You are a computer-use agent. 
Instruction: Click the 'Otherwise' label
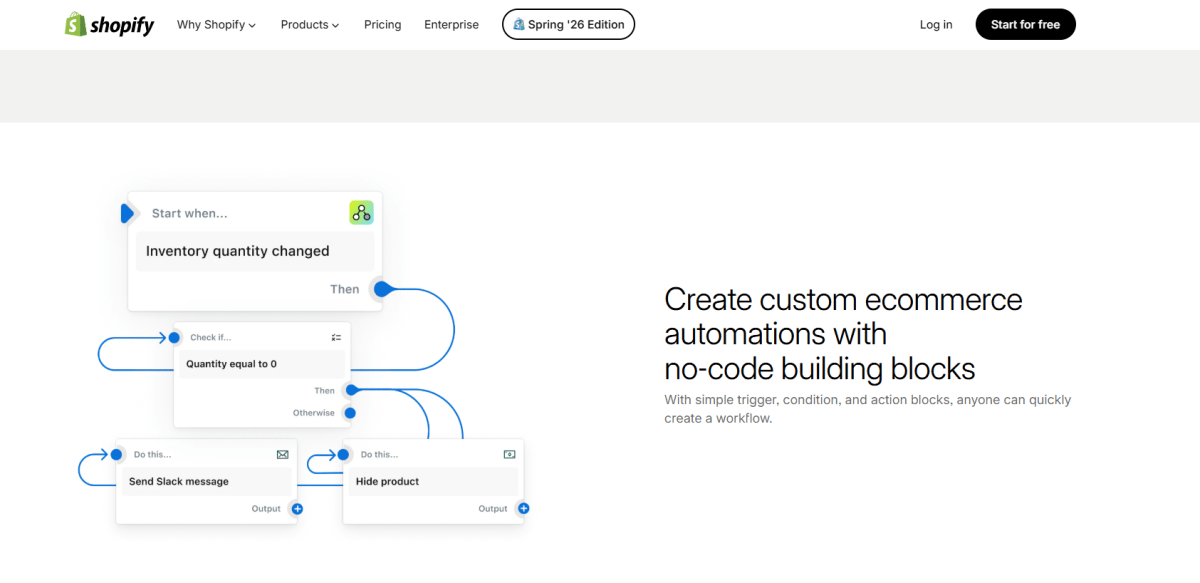click(314, 413)
